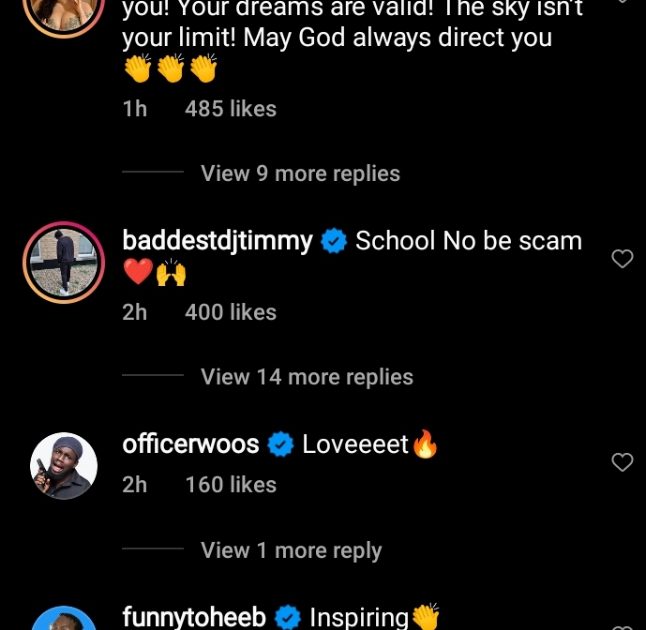
Task: Expand View 1 more reply
Action: 291,550
